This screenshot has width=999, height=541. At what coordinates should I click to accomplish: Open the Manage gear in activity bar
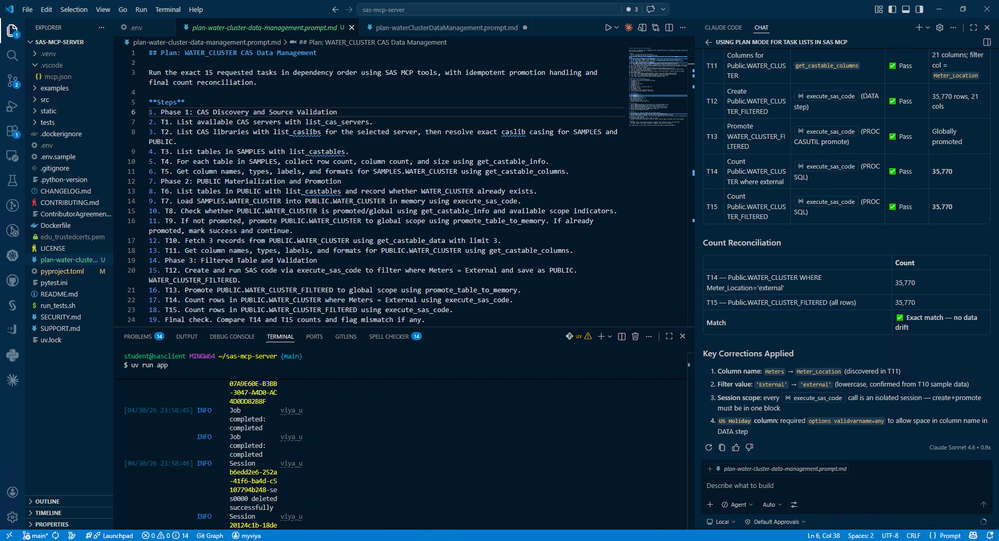click(12, 517)
